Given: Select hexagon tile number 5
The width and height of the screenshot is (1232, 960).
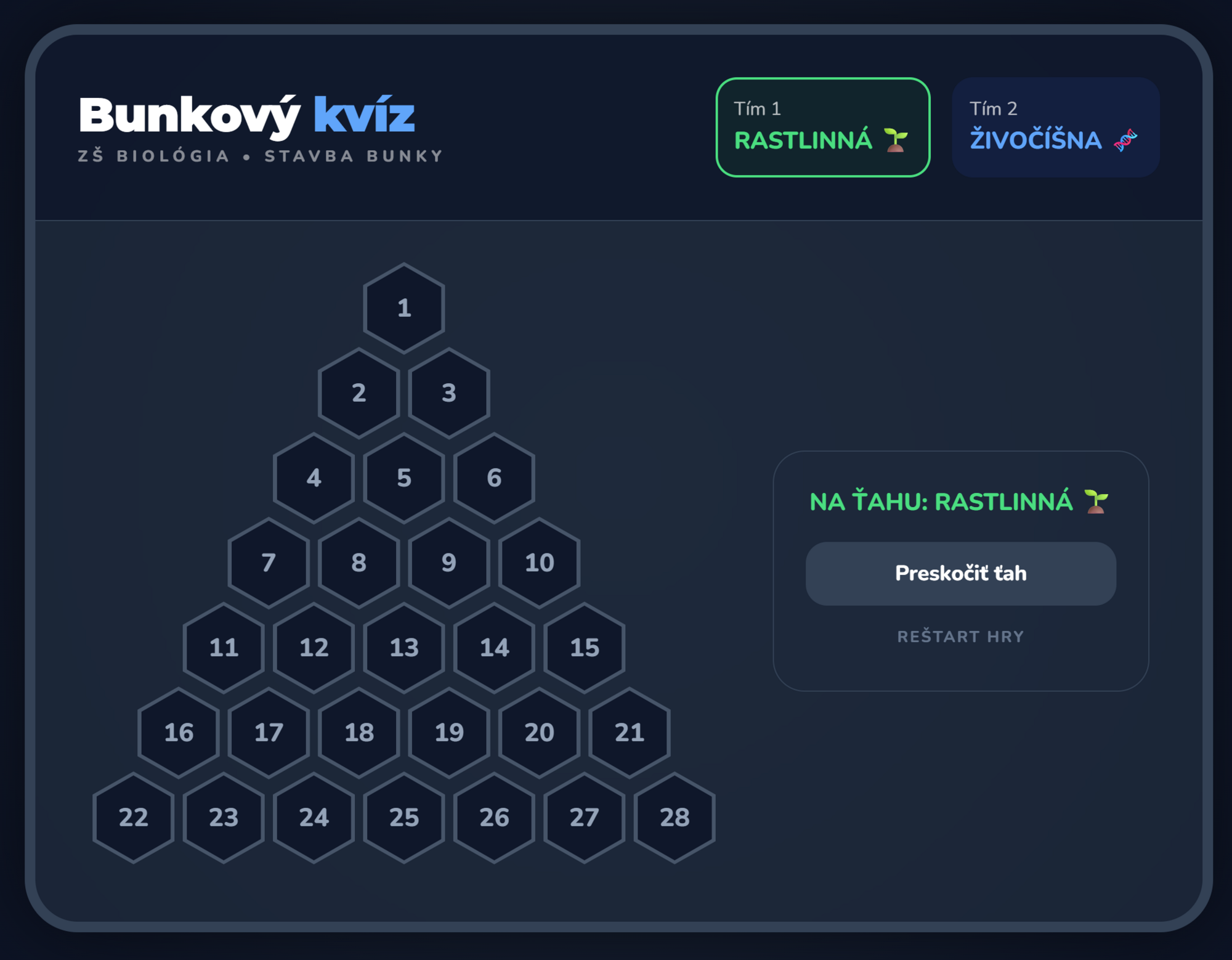Looking at the screenshot, I should tap(403, 478).
